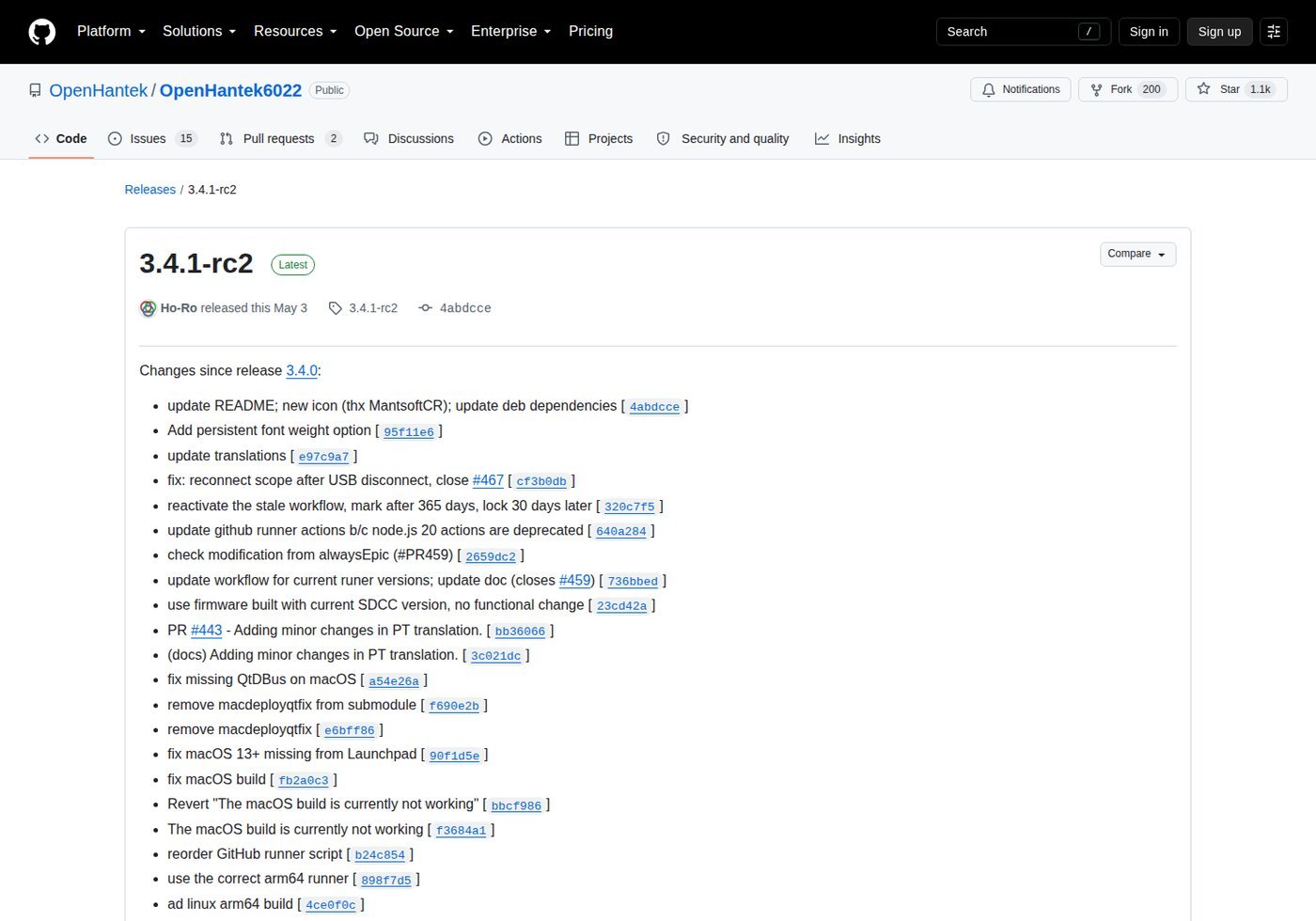Open the 3.4.0 release link
This screenshot has width=1316, height=921.
302,370
